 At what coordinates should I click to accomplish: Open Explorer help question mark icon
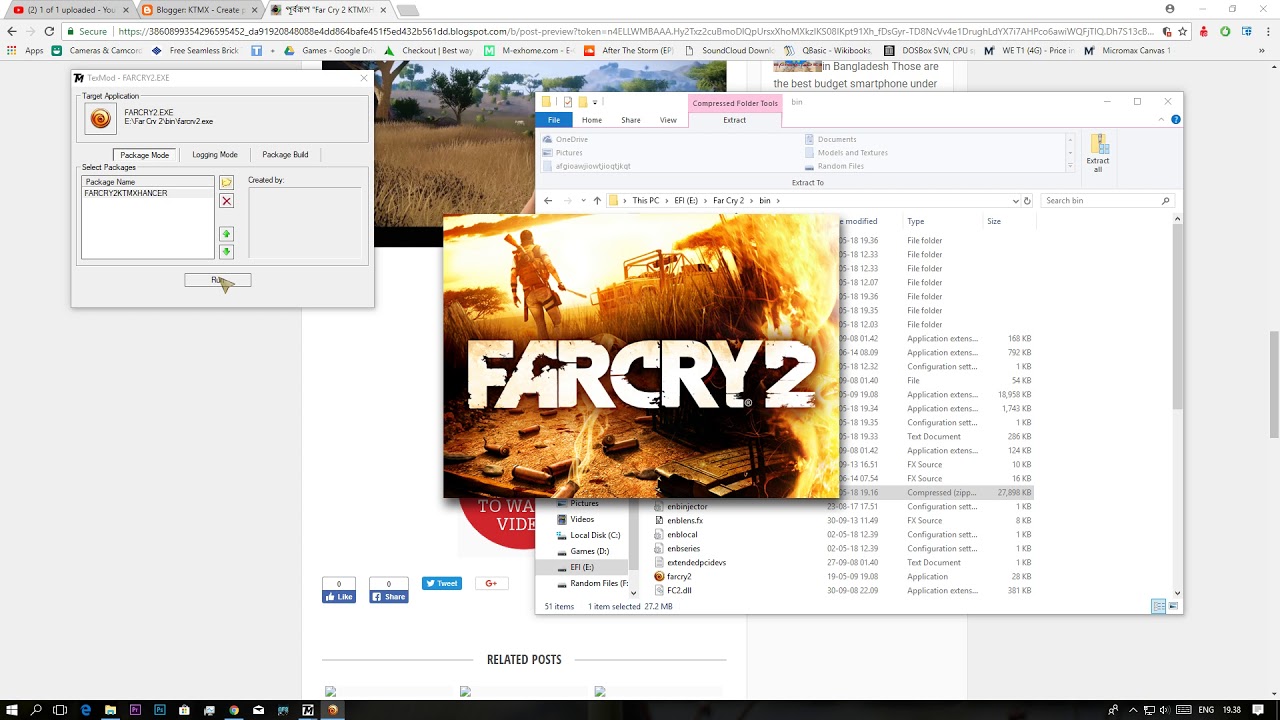(x=1176, y=119)
